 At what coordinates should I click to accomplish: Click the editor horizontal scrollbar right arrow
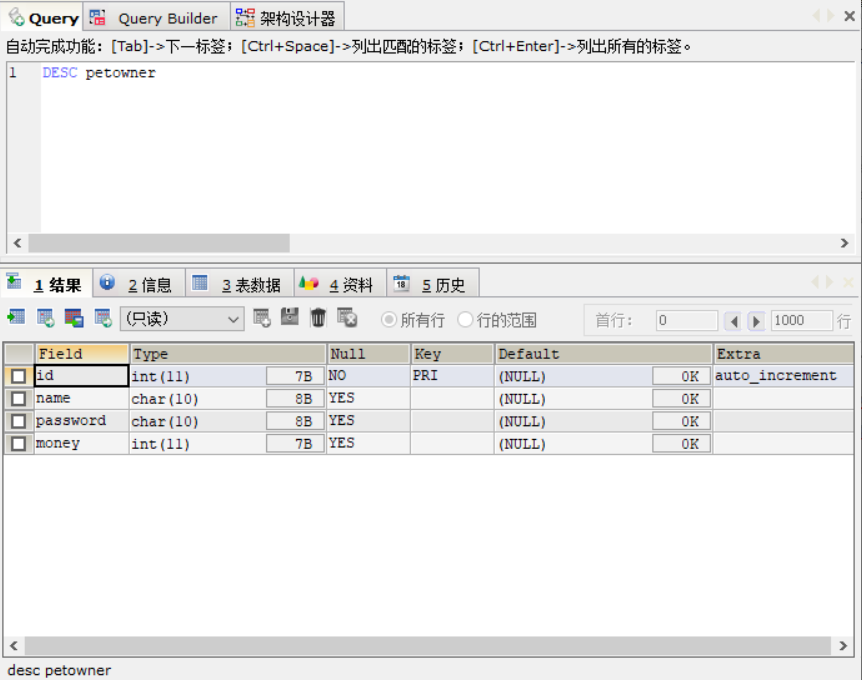(x=844, y=243)
